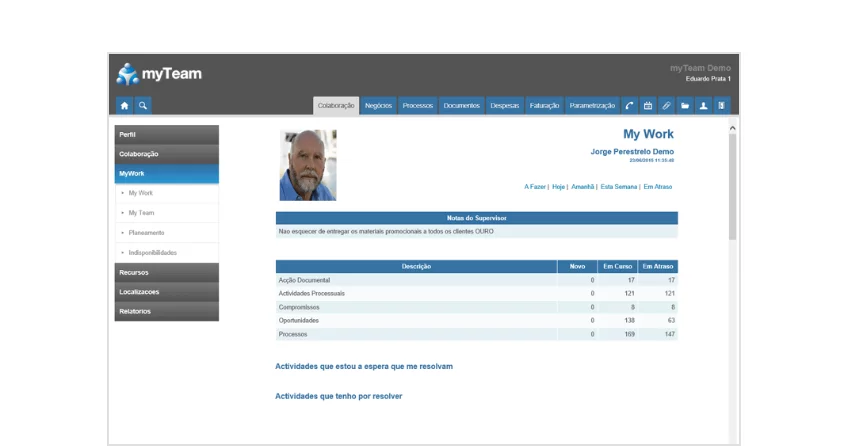The width and height of the screenshot is (848, 446).
Task: Click the myTeam logo
Action: pos(159,73)
